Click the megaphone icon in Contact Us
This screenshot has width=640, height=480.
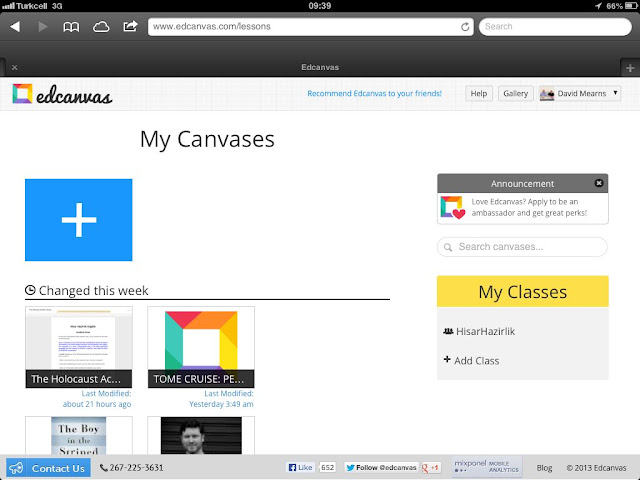(x=17, y=468)
